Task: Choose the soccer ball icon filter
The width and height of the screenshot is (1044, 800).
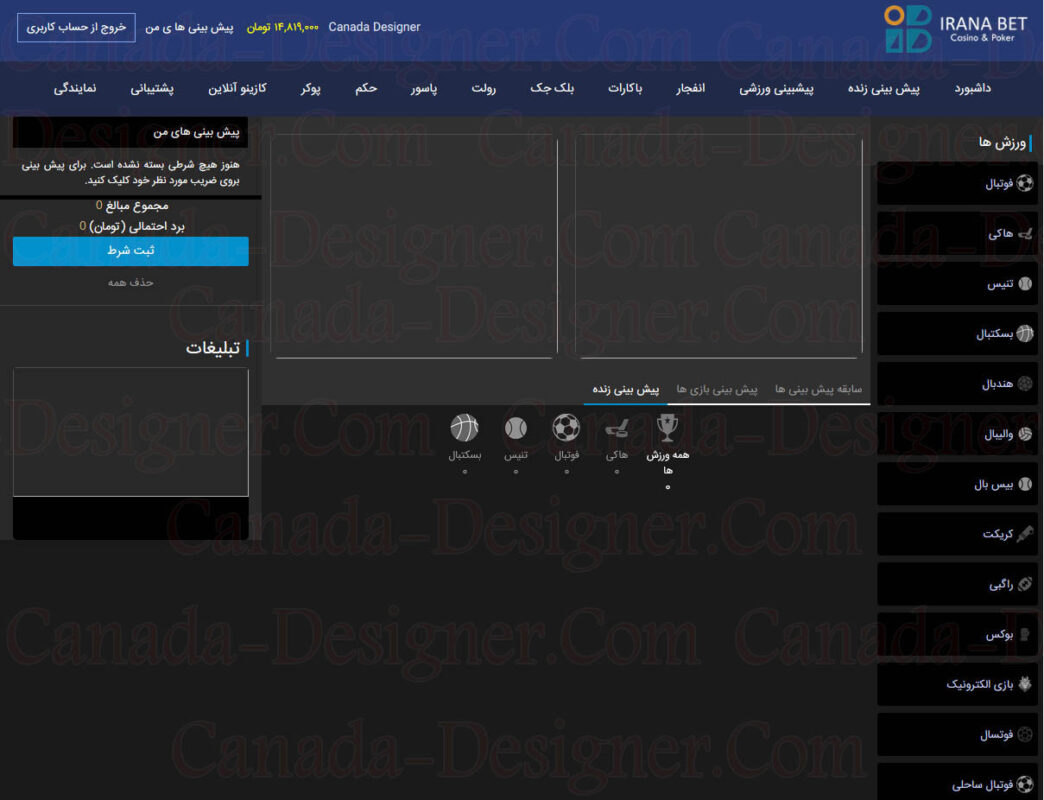Action: click(566, 429)
